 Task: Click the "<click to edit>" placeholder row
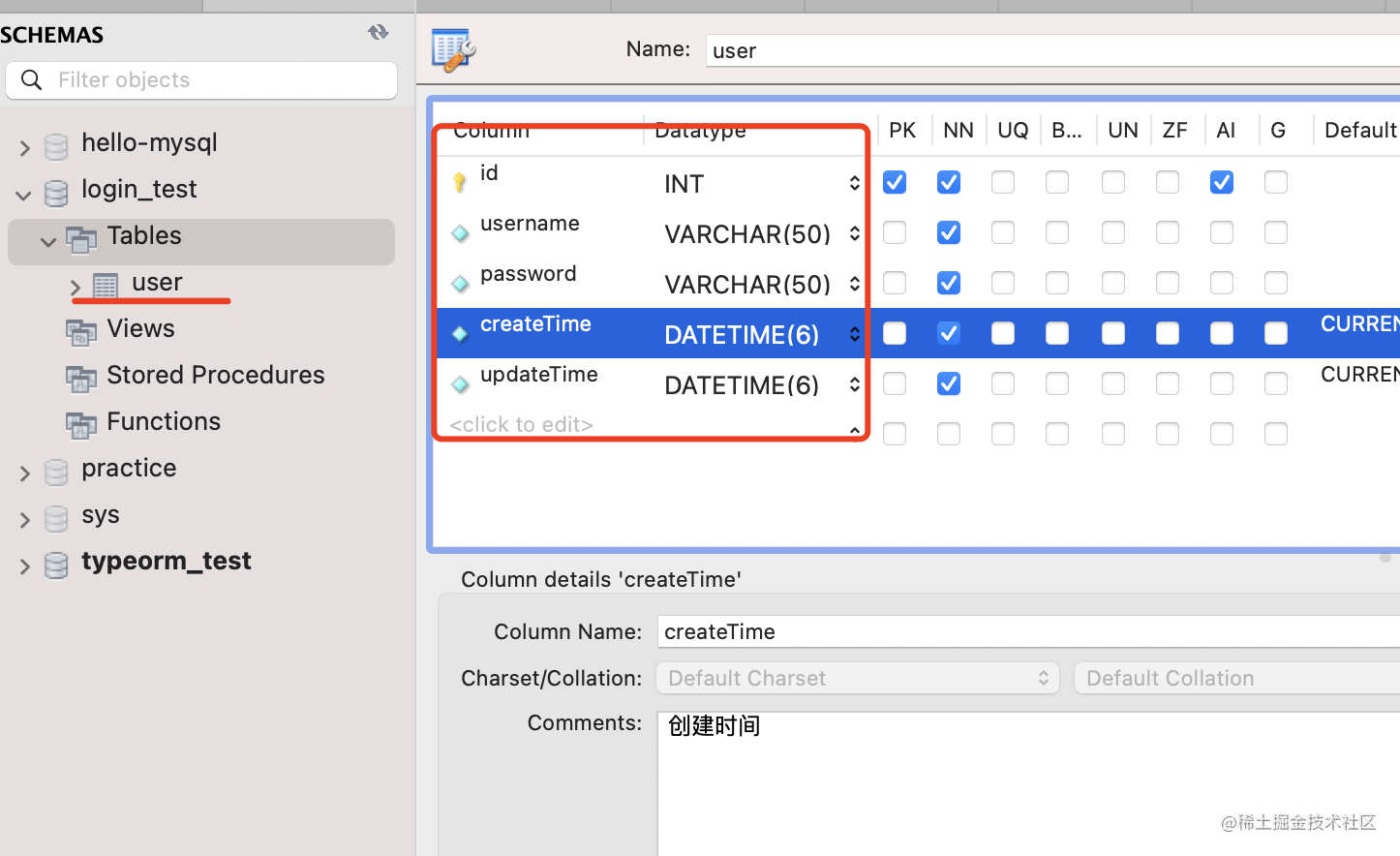coord(521,424)
